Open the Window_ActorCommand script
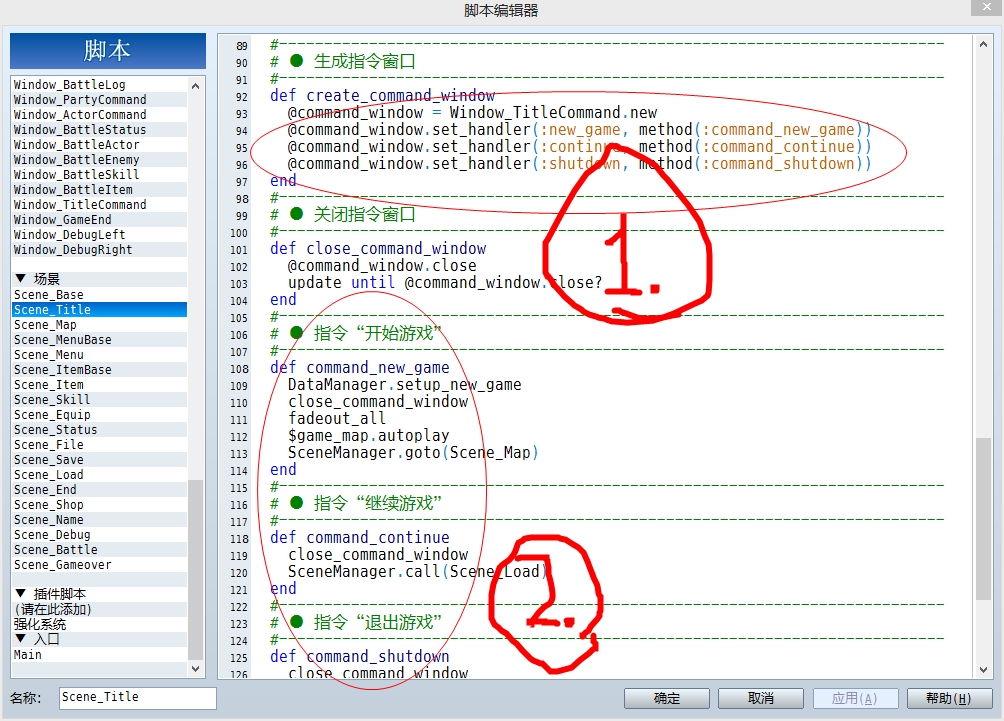This screenshot has height=721, width=1004. [100, 115]
